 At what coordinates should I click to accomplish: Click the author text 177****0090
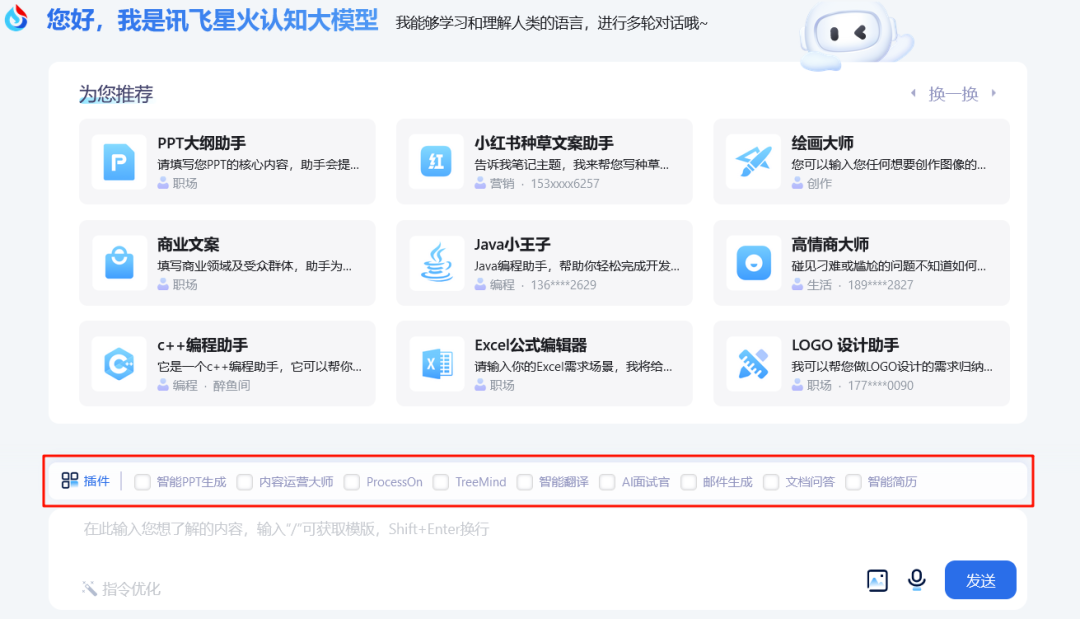880,386
